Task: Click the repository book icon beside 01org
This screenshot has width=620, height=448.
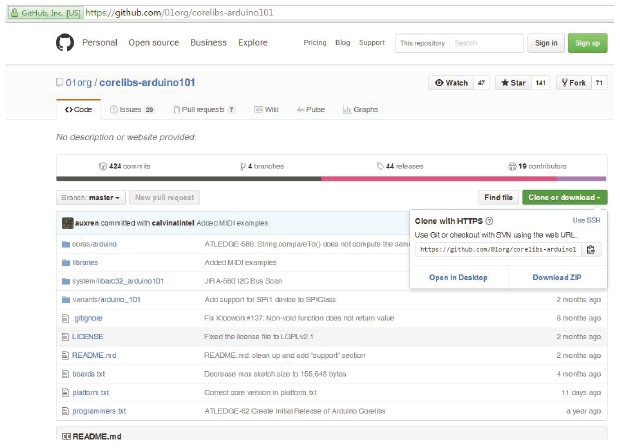Action: pyautogui.click(x=59, y=83)
